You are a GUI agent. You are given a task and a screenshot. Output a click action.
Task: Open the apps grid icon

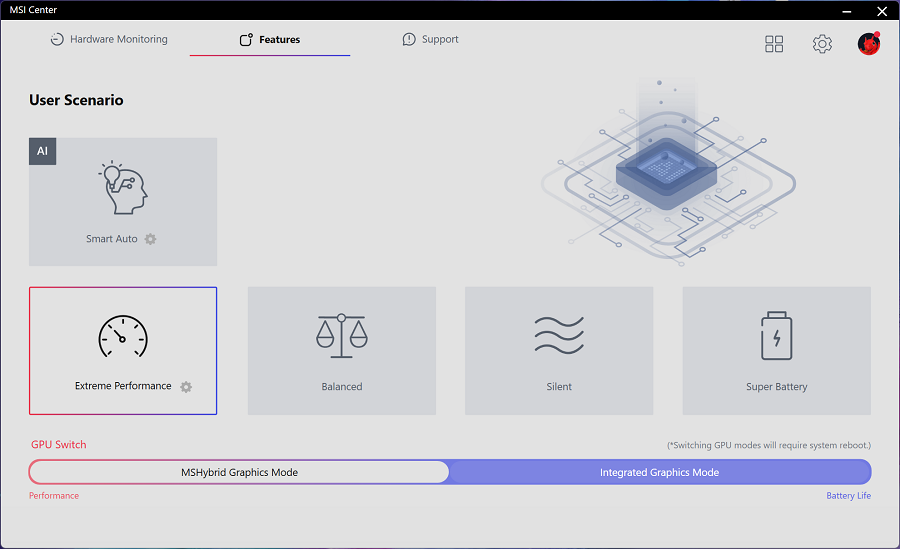[774, 44]
